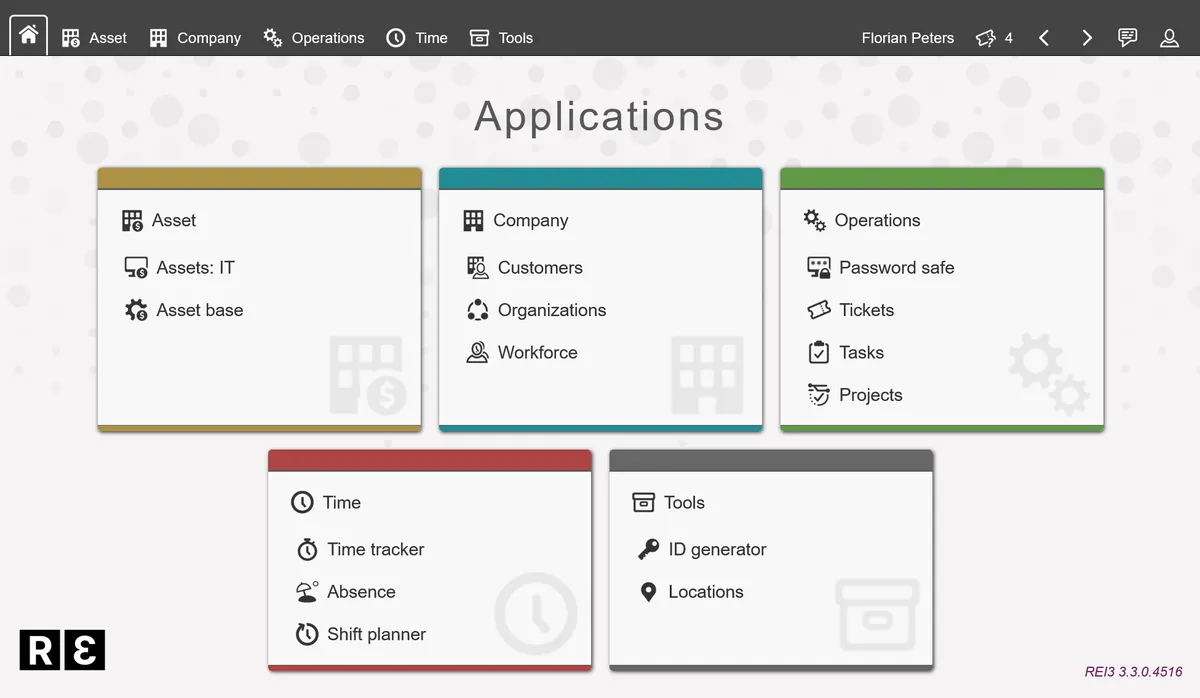Image resolution: width=1200 pixels, height=698 pixels.
Task: Click the Organizations icon
Action: coord(478,310)
